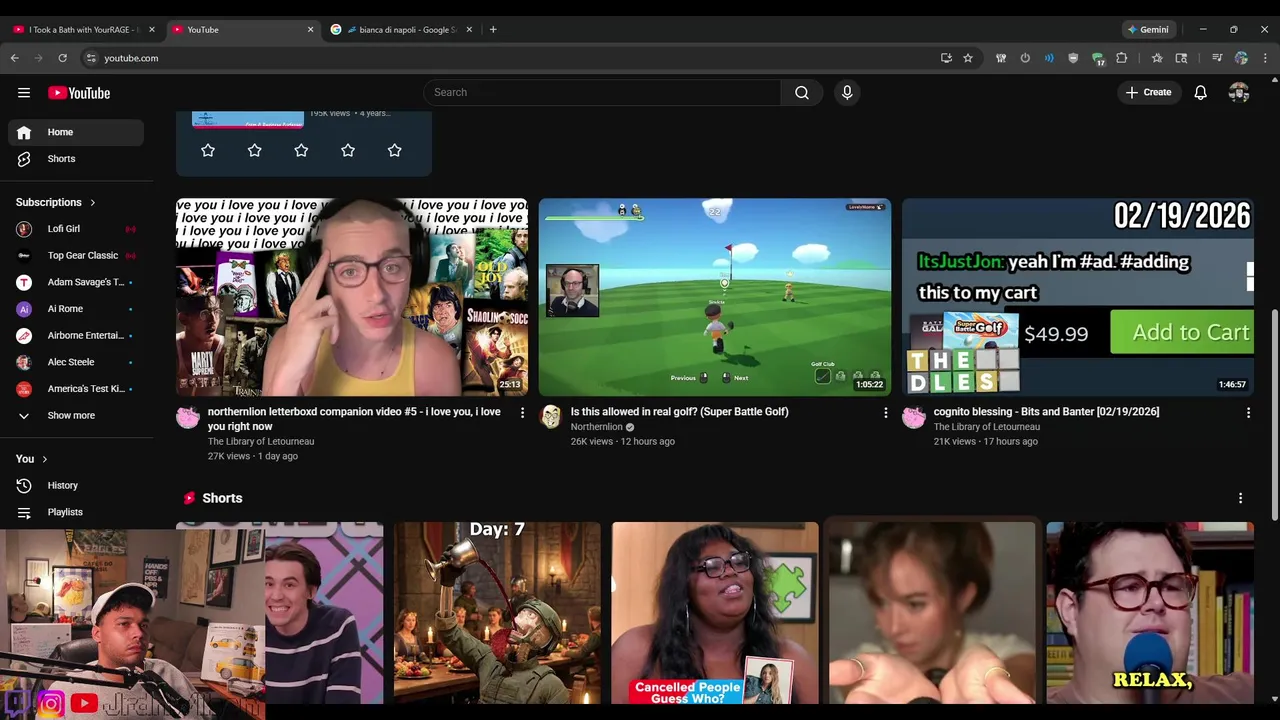Click the power button extension icon
This screenshot has height=720, width=1280.
(1025, 58)
